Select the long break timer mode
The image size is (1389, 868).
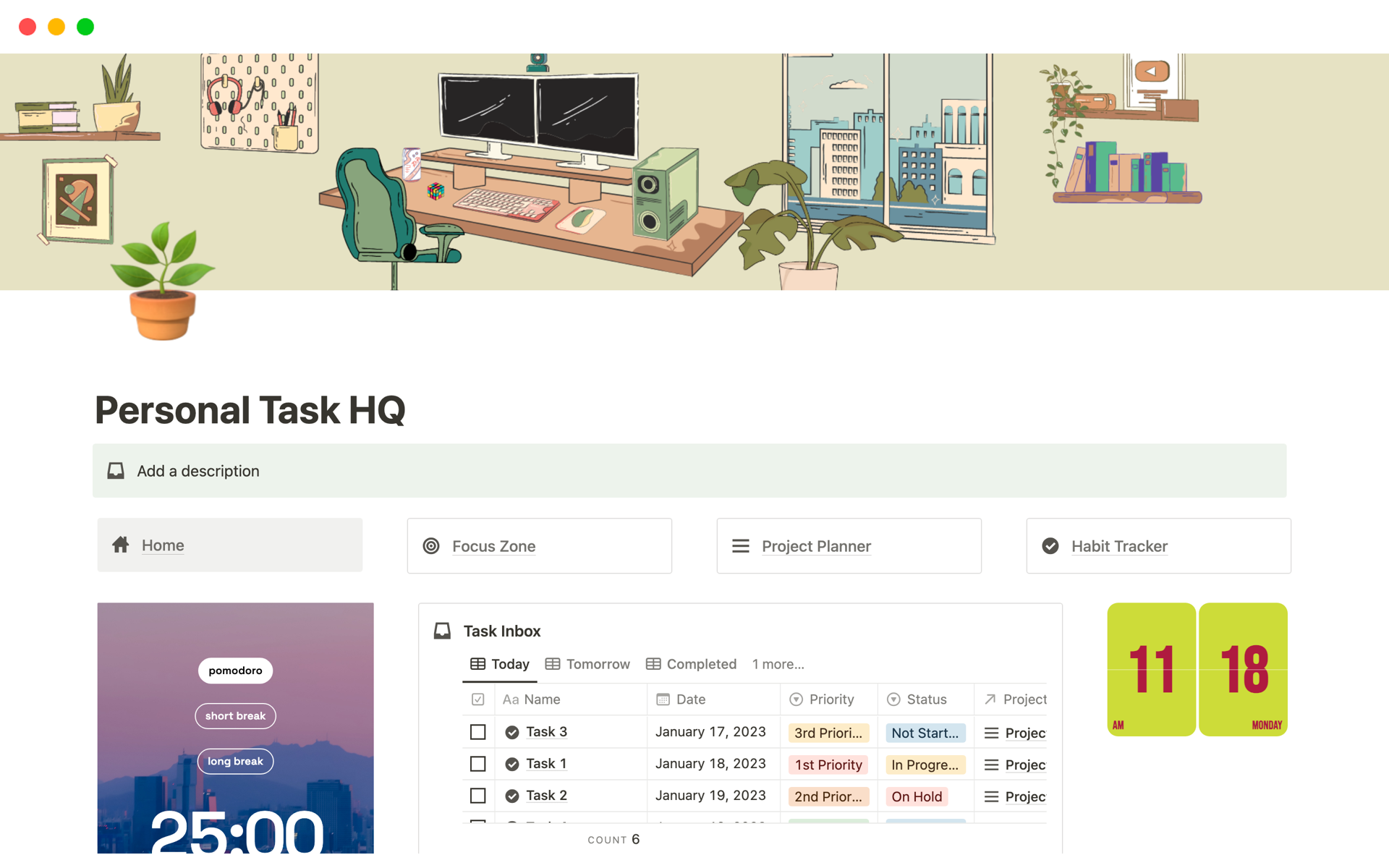point(235,761)
